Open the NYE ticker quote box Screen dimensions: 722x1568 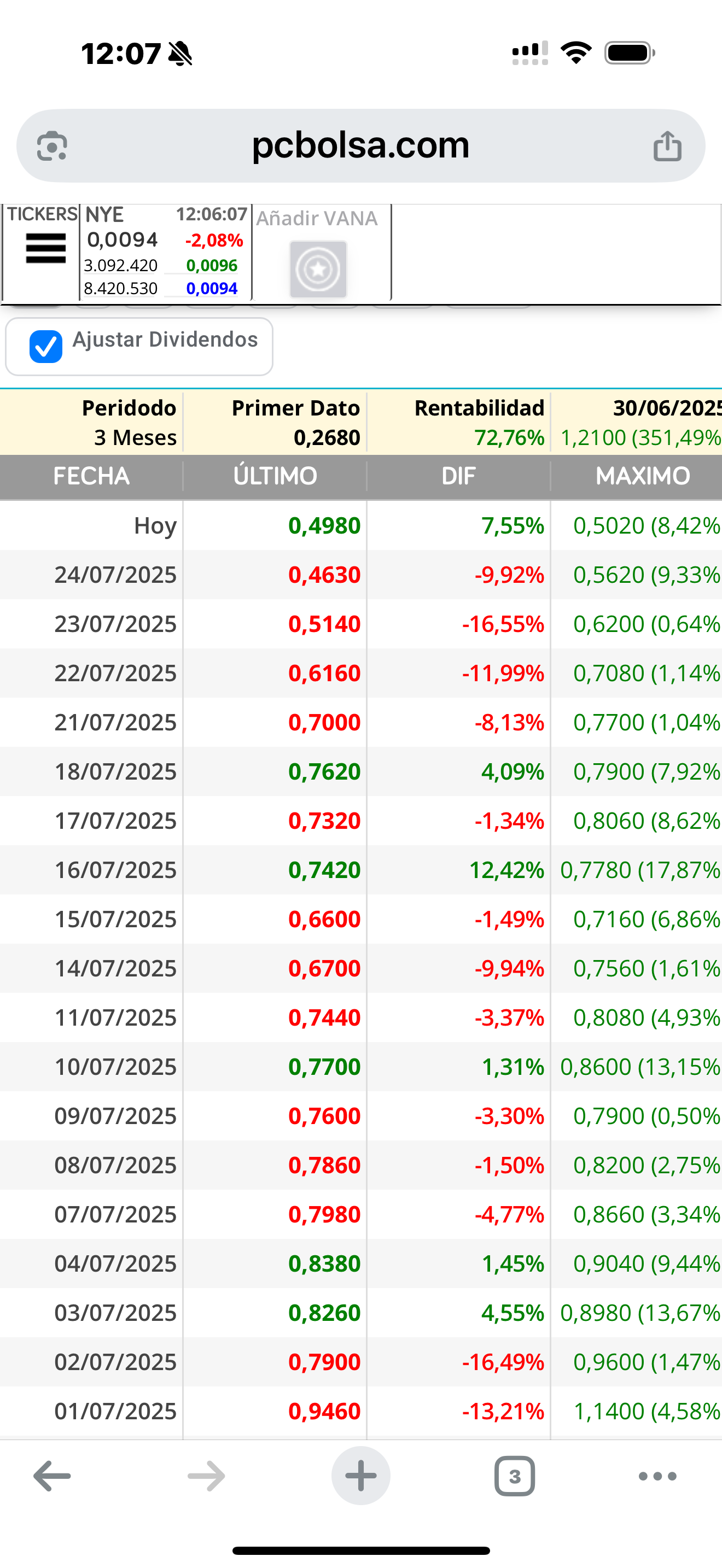tap(165, 252)
